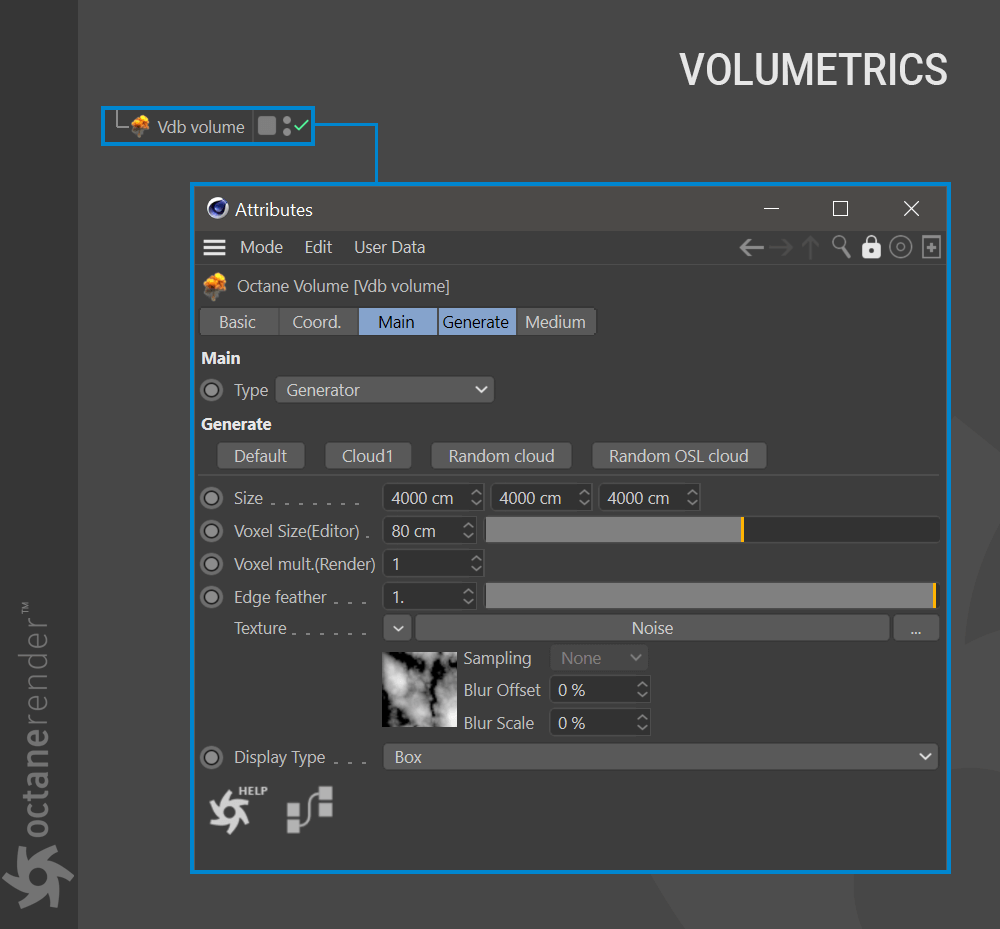The width and height of the screenshot is (1000, 929).
Task: Go up one level with up arrow
Action: [x=811, y=247]
